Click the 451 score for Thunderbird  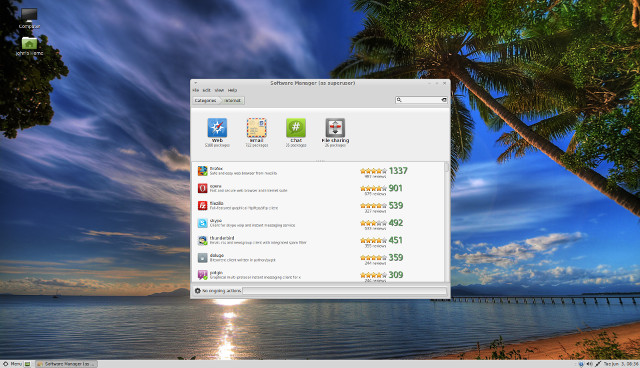[x=396, y=240]
